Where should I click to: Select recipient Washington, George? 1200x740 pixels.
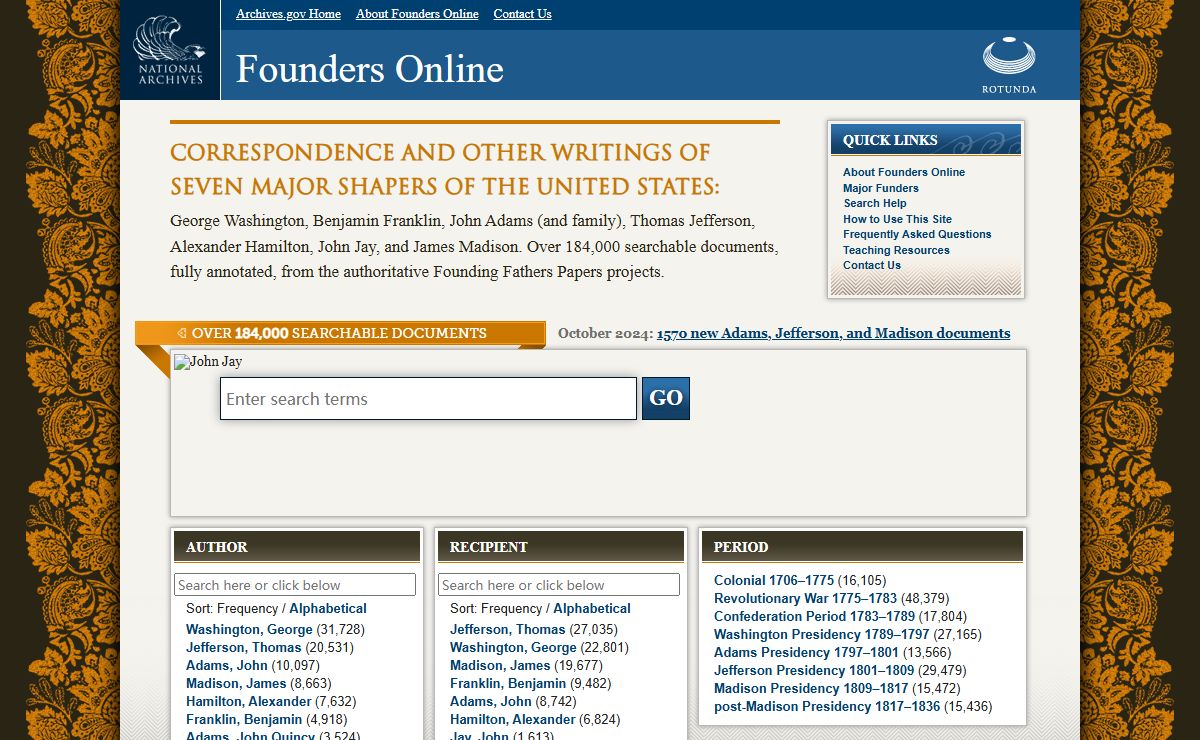point(513,647)
